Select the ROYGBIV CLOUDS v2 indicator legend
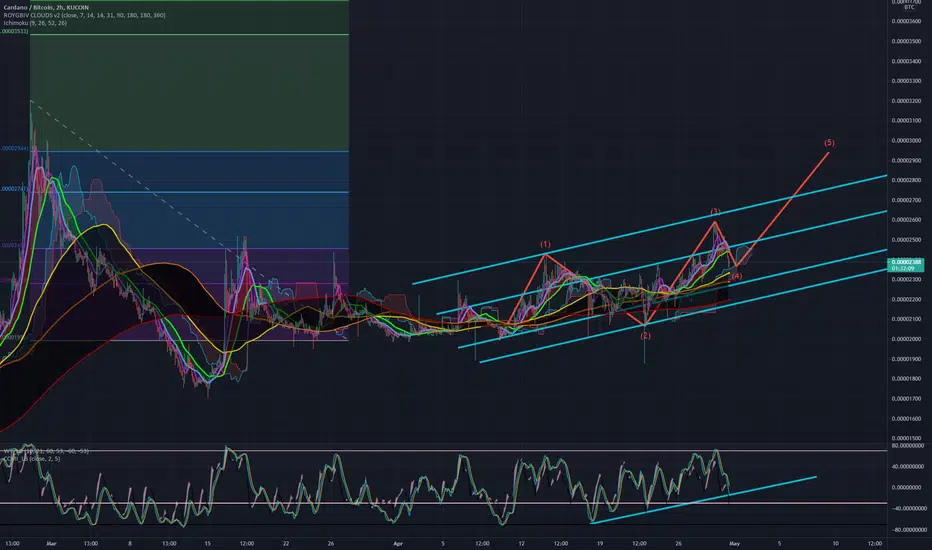This screenshot has width=932, height=550. 84,15
